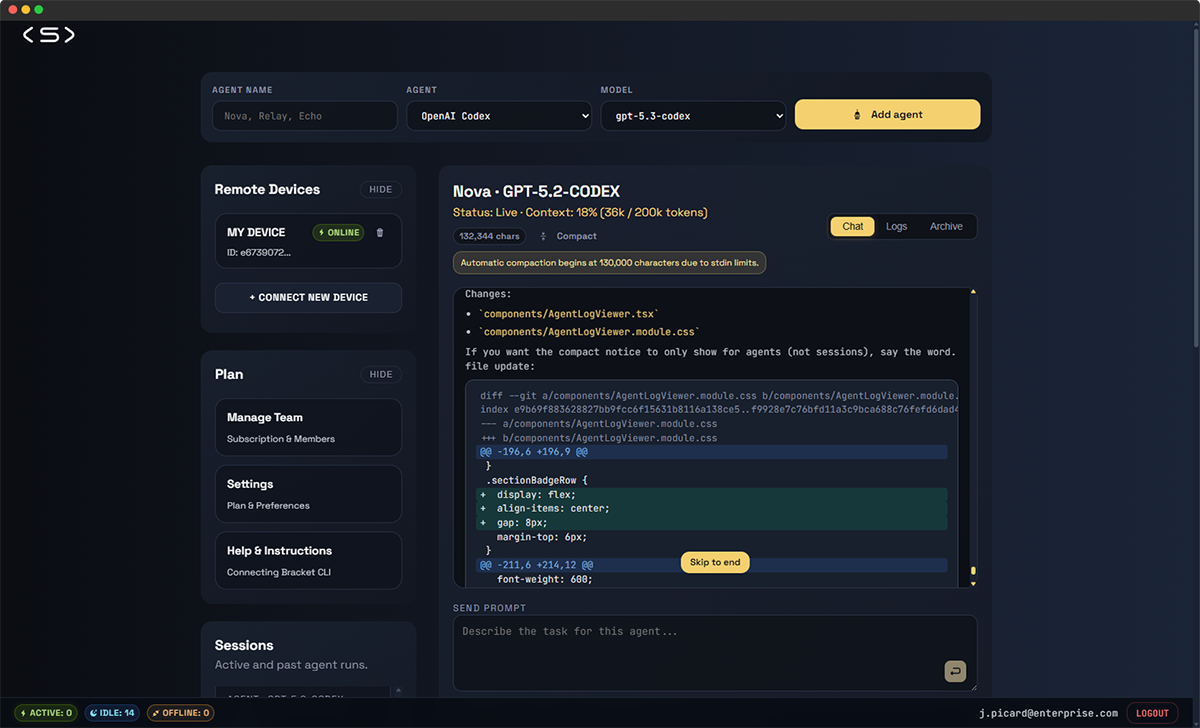Click the Bracket logo in the top left

48,34
